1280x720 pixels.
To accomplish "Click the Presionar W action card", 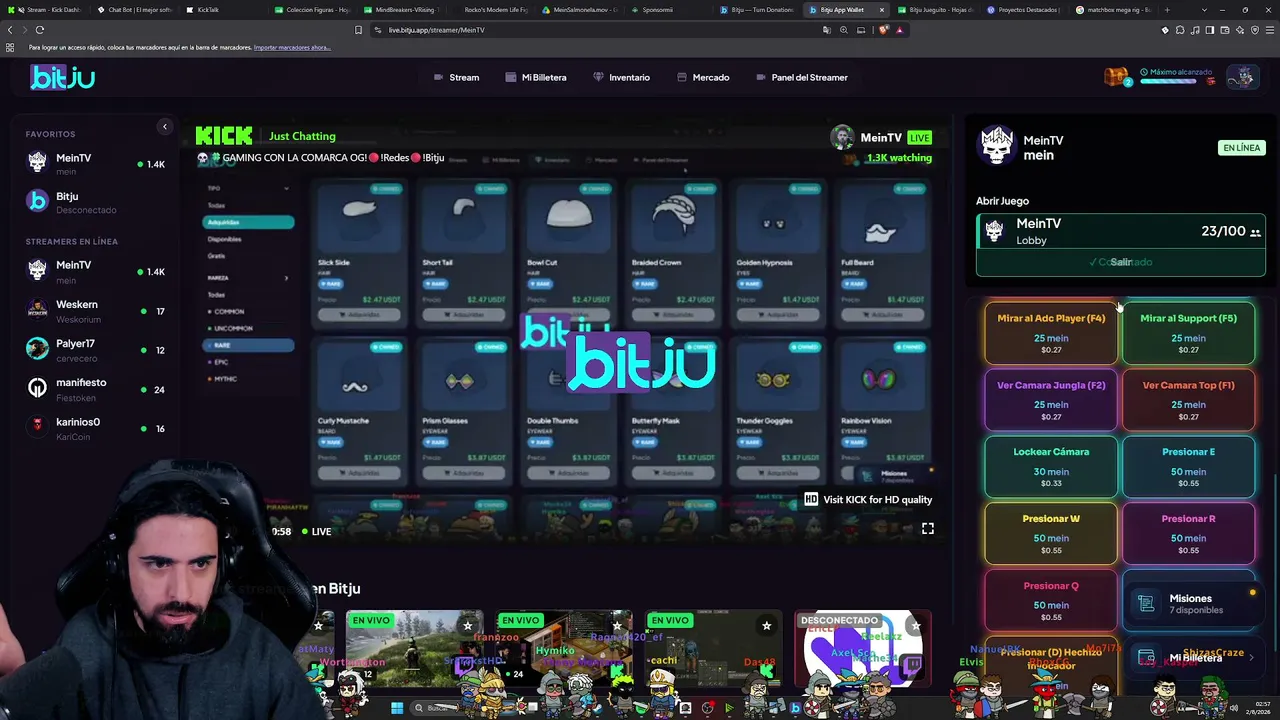I will tap(1051, 534).
